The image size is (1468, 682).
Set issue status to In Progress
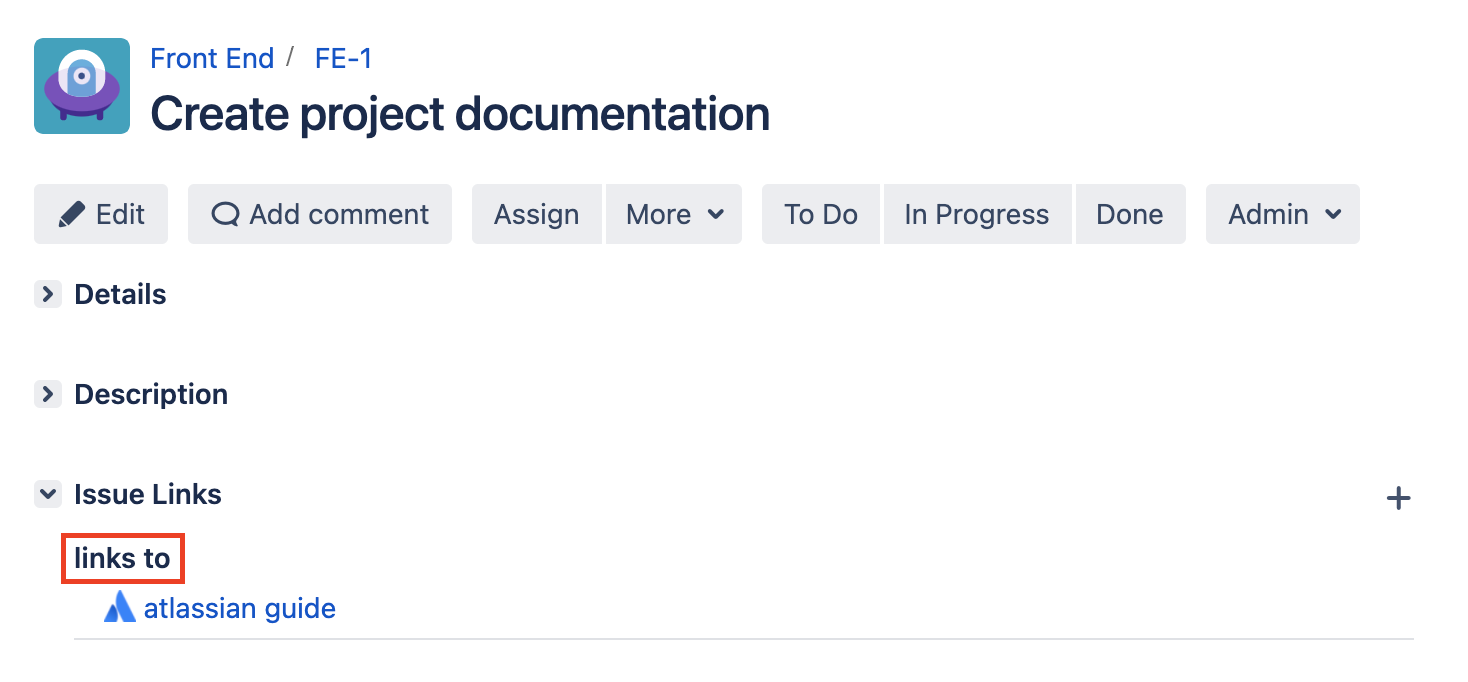977,214
